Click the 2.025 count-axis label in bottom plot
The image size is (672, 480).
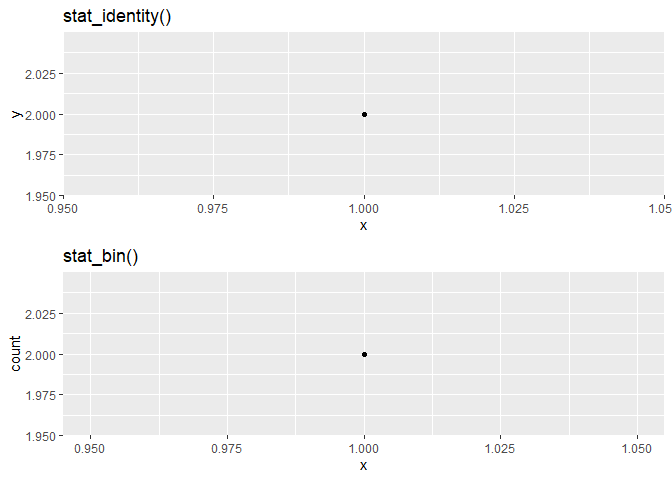tap(40, 315)
